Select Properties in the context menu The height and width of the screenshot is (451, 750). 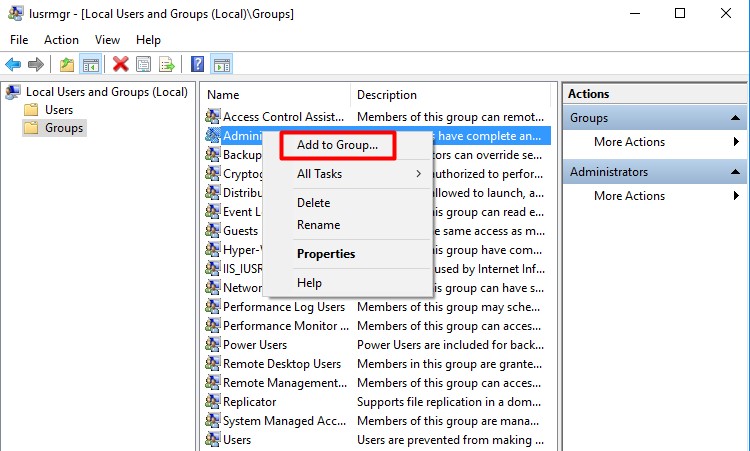[326, 254]
